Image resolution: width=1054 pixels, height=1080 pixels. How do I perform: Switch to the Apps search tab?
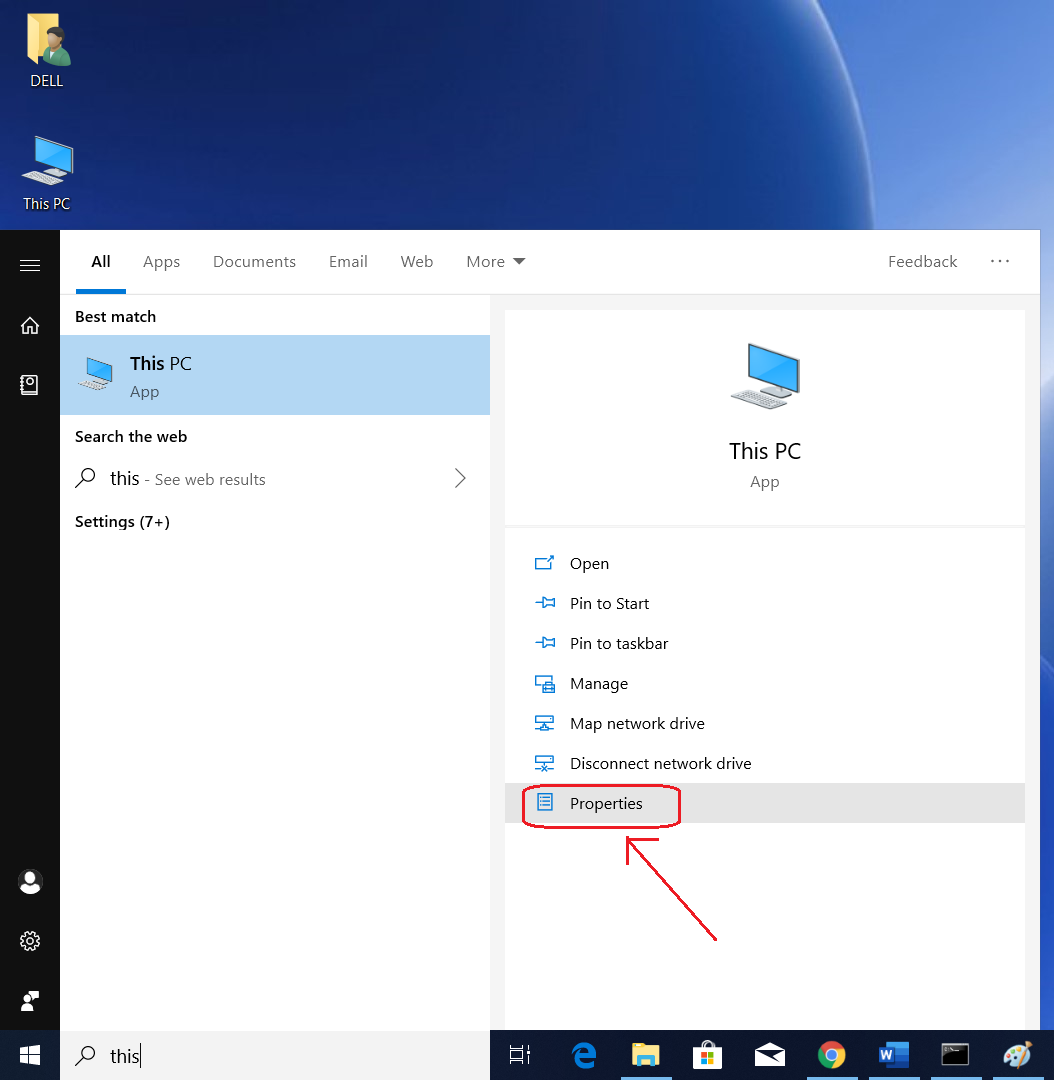(x=161, y=261)
